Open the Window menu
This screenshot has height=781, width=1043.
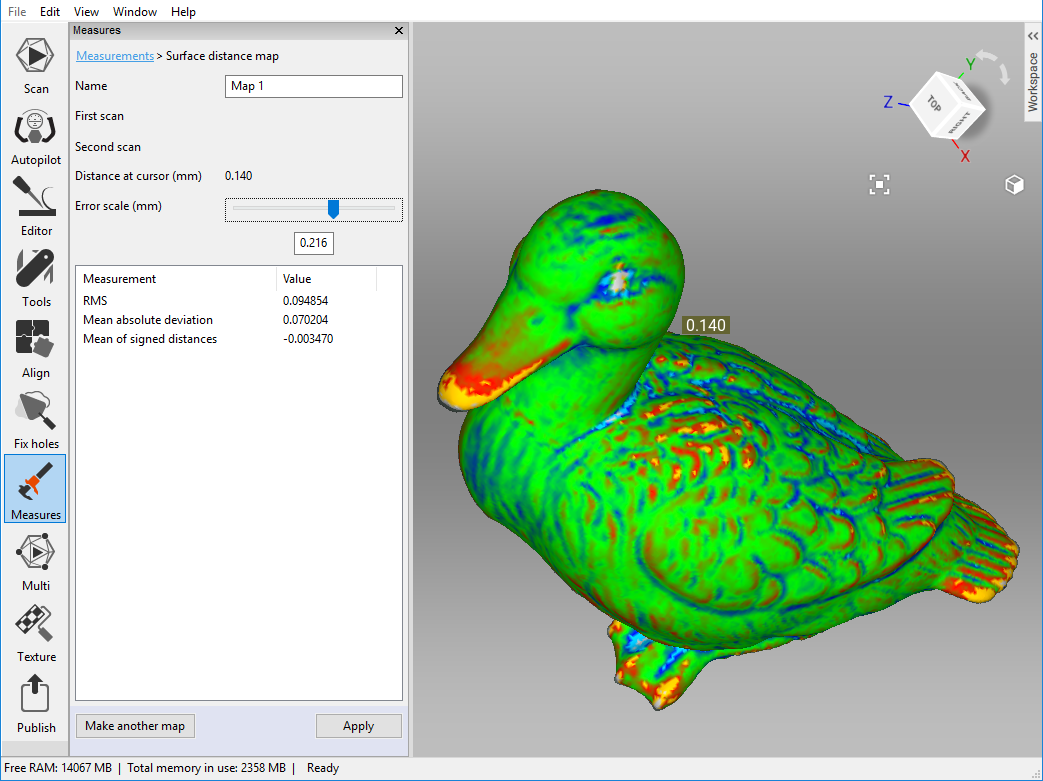(135, 12)
